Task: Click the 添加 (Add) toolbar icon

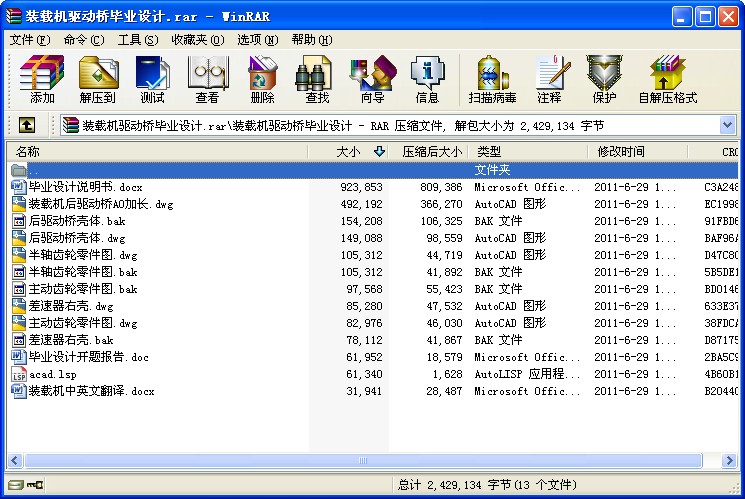Action: pos(42,79)
